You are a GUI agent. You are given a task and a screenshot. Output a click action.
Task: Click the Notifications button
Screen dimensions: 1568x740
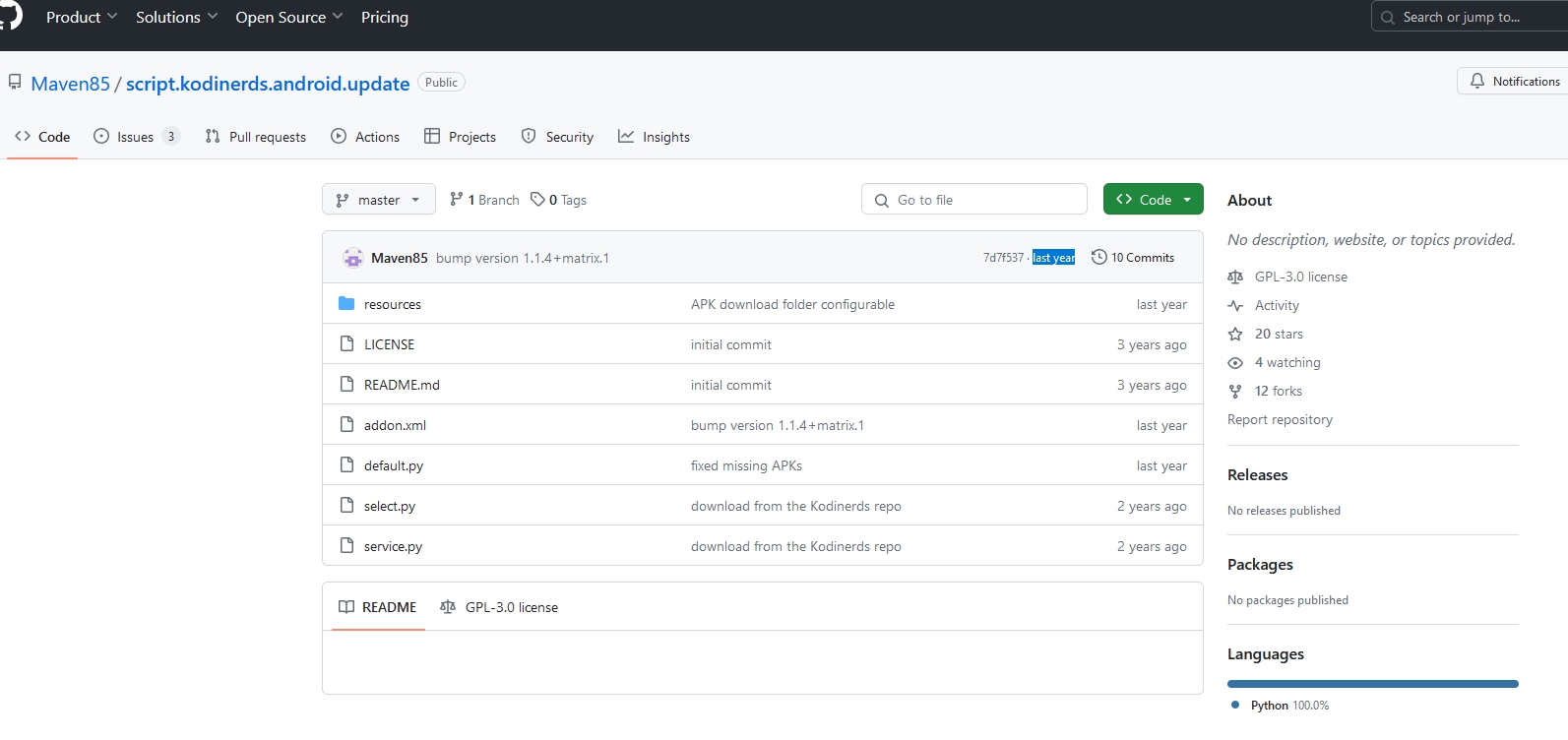click(1515, 81)
